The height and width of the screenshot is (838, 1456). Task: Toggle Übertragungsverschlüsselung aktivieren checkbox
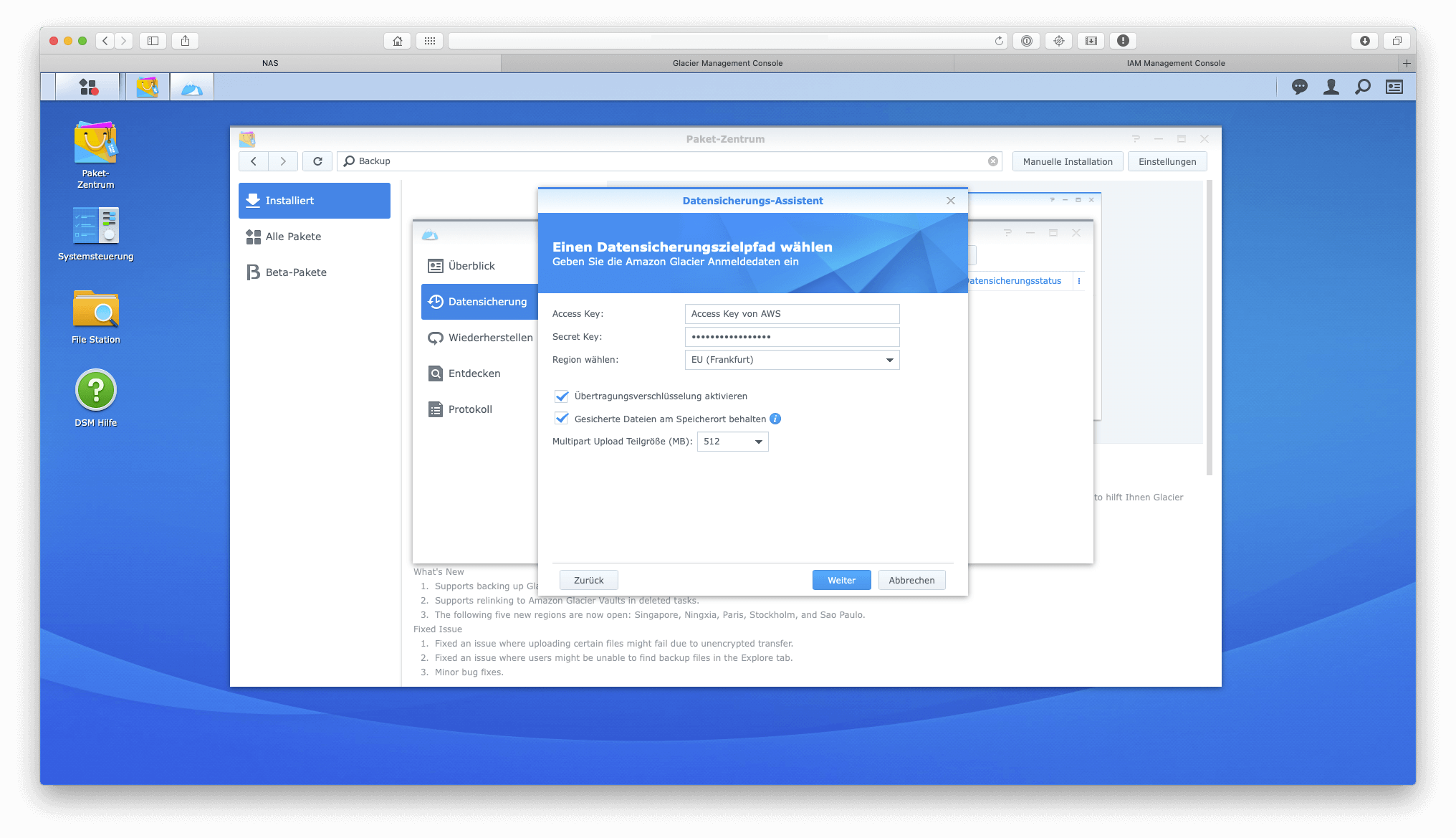pos(562,396)
